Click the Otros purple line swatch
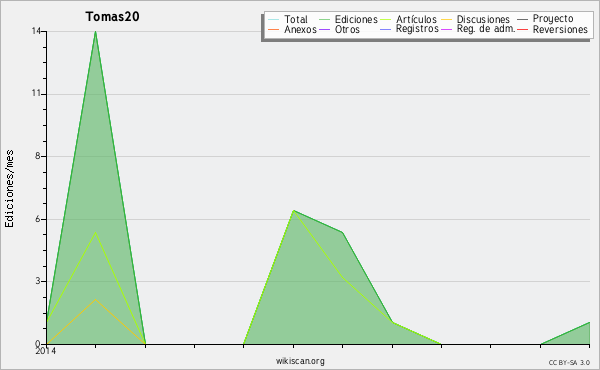 (324, 29)
